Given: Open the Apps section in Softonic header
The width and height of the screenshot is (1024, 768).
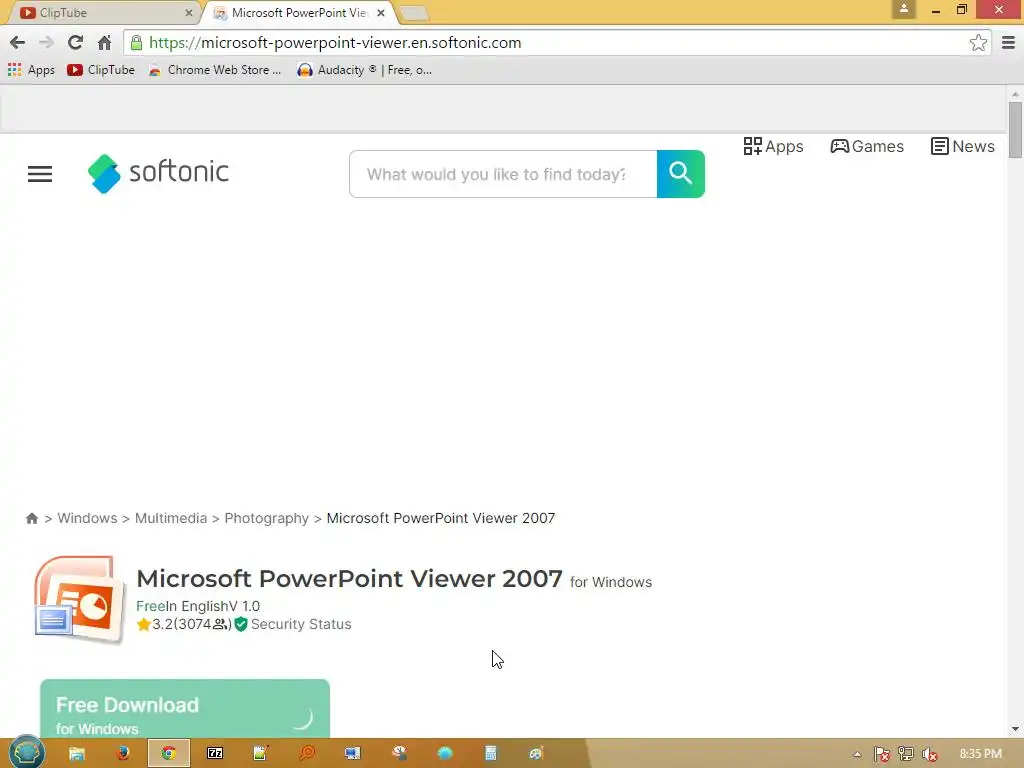Looking at the screenshot, I should click(x=773, y=146).
